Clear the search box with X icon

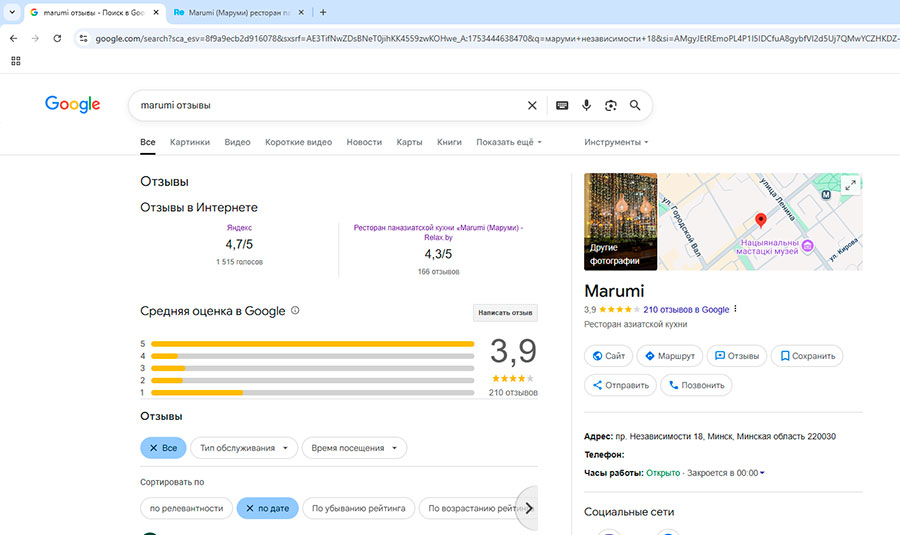tap(532, 105)
